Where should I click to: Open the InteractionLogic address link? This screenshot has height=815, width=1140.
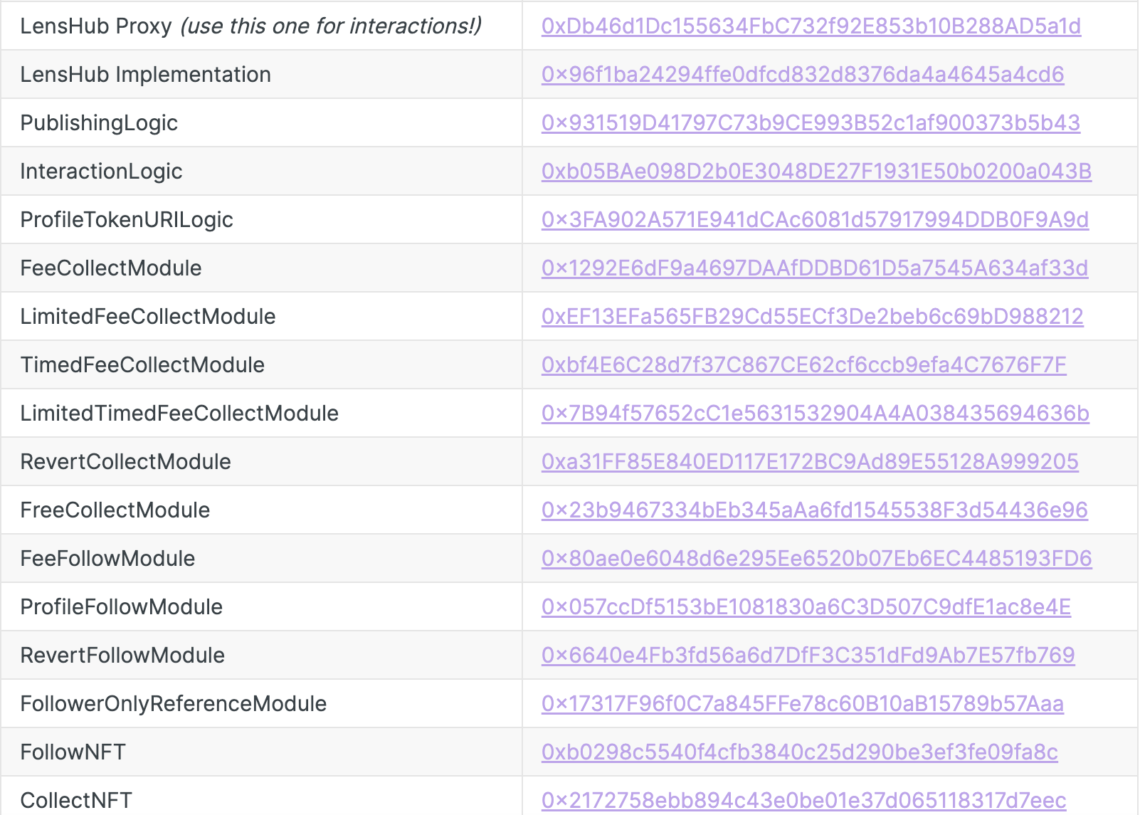coord(816,171)
